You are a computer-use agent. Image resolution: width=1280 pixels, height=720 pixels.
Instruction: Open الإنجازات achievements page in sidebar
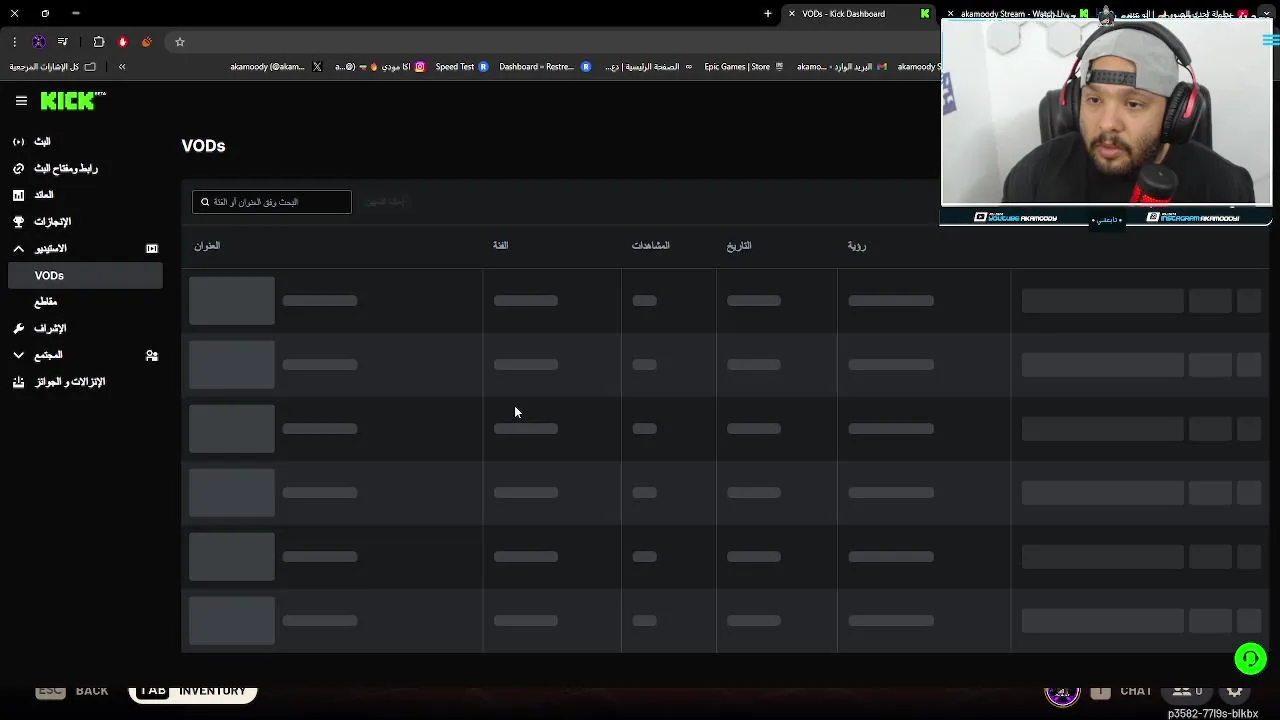click(53, 222)
